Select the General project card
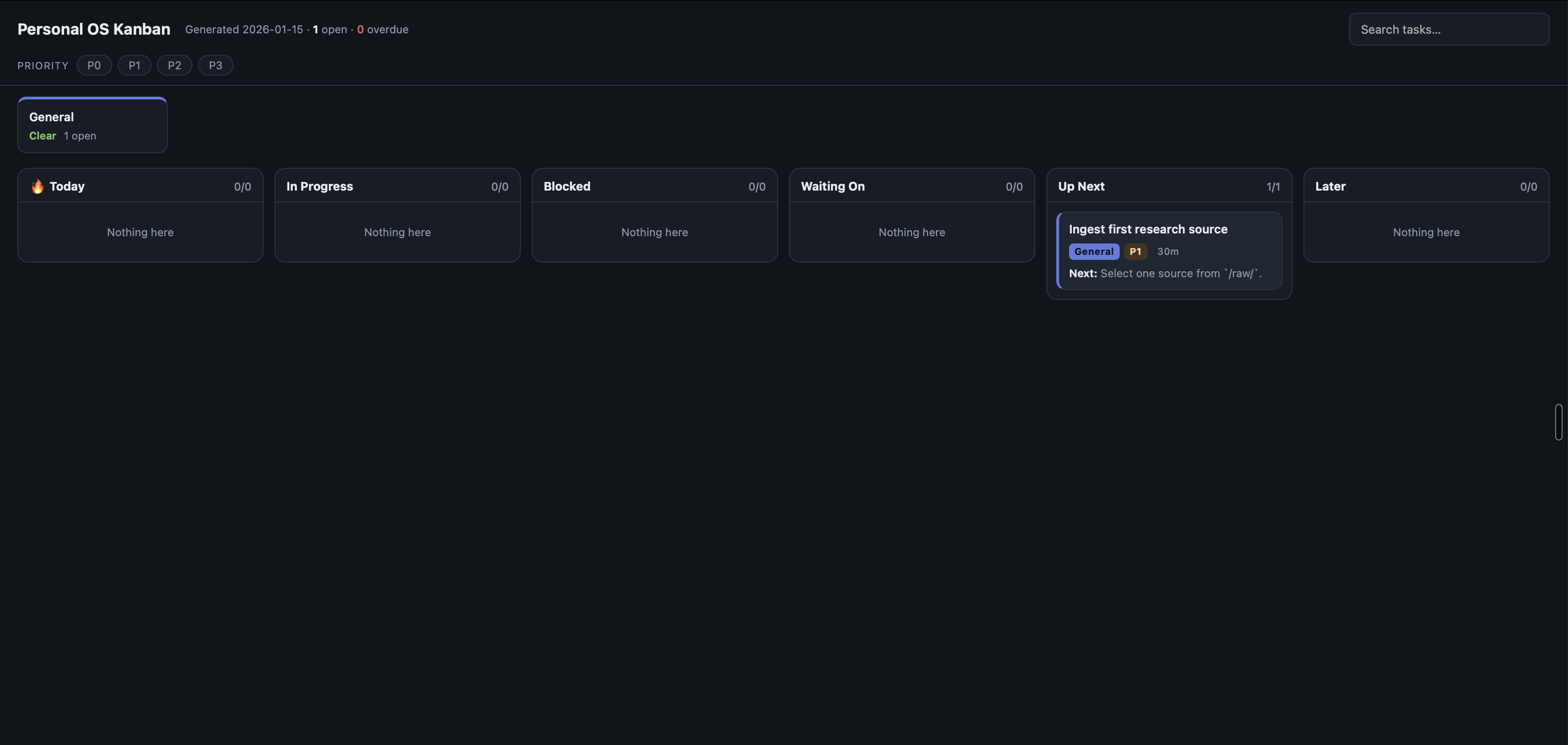Image resolution: width=1568 pixels, height=745 pixels. [x=93, y=125]
